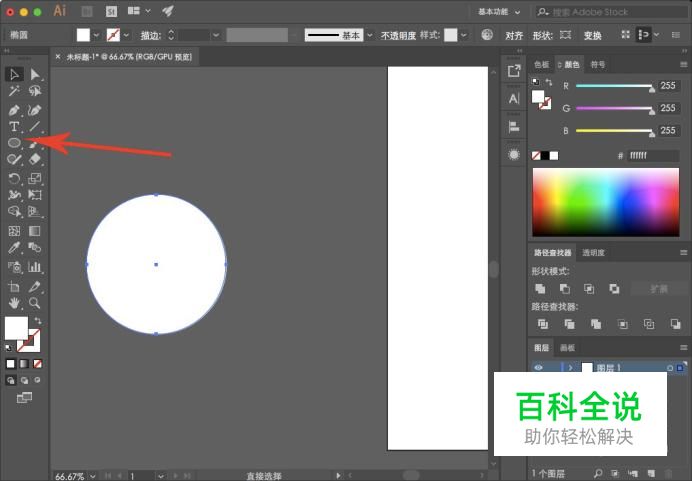The height and width of the screenshot is (481, 692).
Task: Click Divide in Pathfinder panel
Action: 543,324
